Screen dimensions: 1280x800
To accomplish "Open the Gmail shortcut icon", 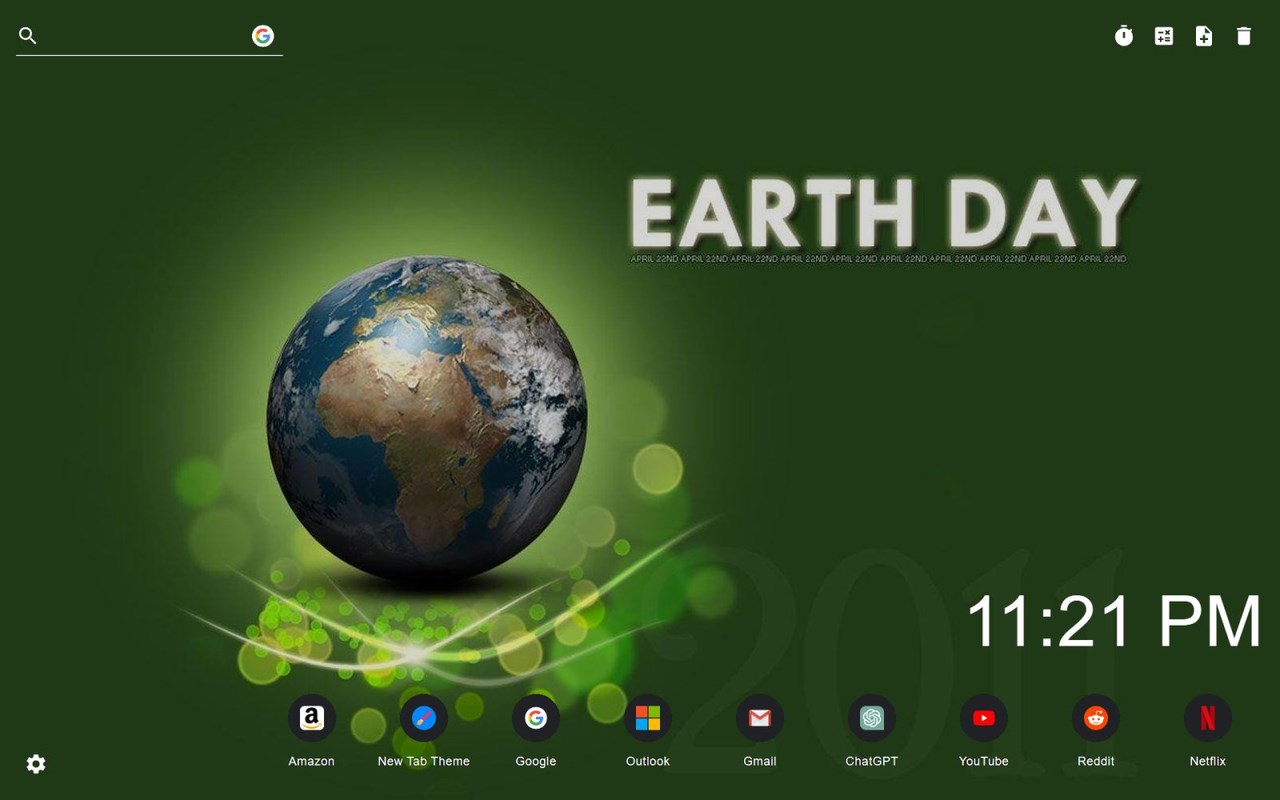I will pos(760,718).
